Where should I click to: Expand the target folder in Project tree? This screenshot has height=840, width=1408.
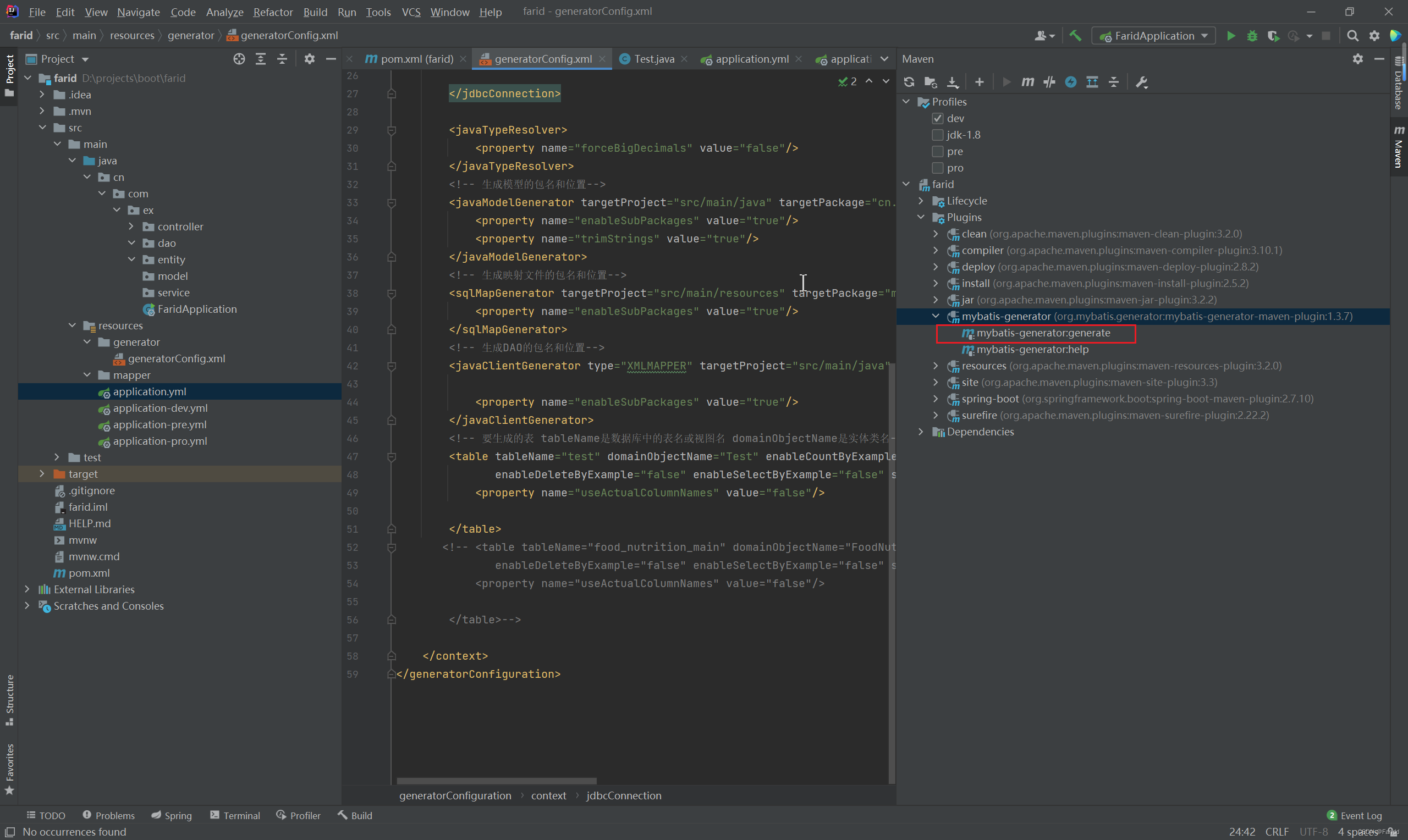tap(42, 474)
